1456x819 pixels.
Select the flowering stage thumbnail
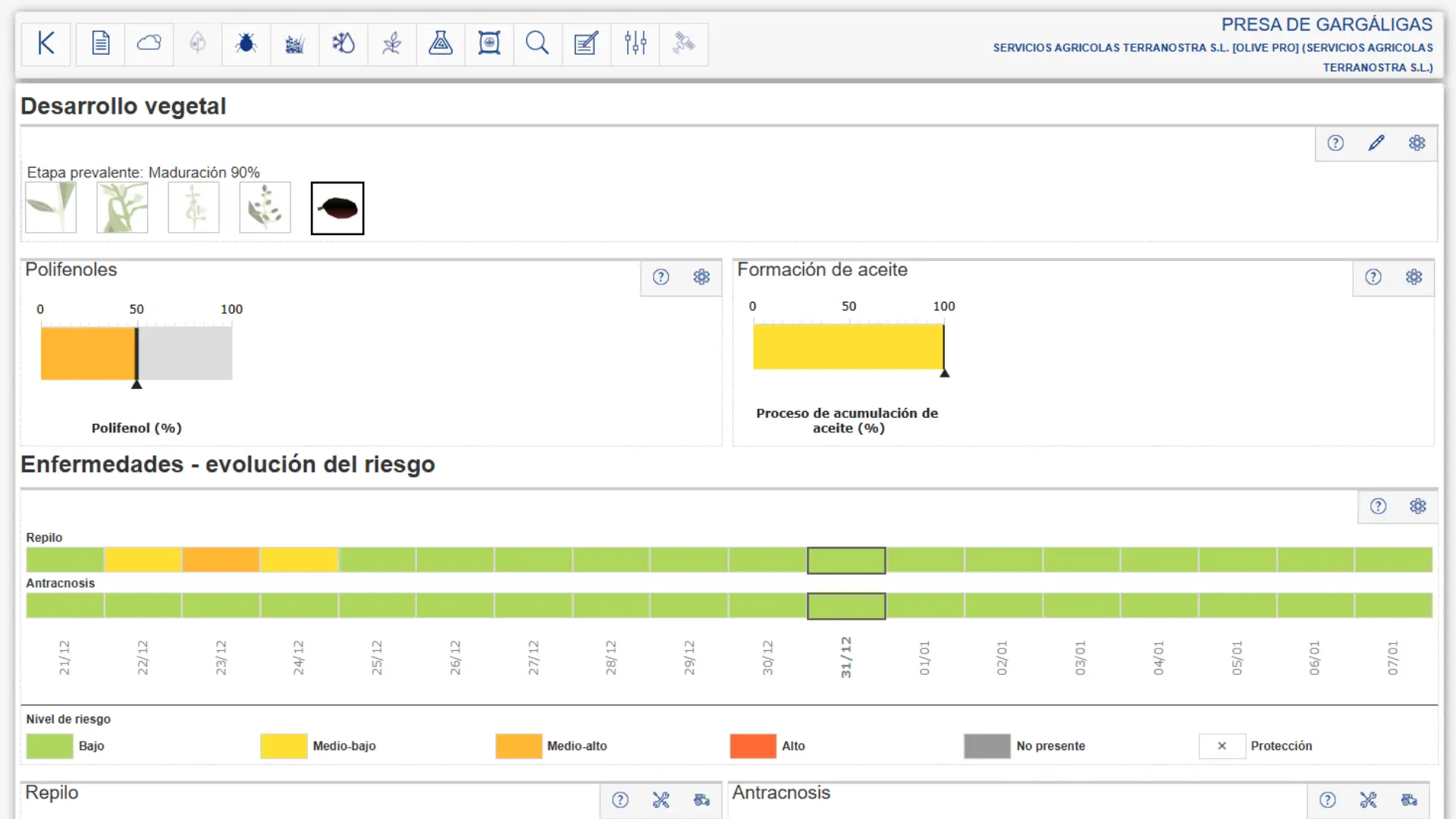[193, 208]
